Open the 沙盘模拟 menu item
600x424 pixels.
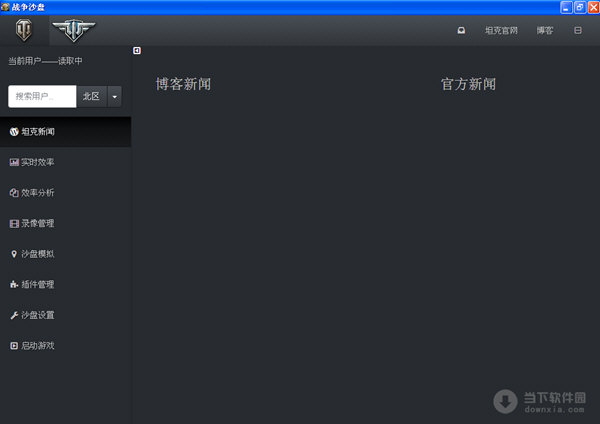pyautogui.click(x=65, y=254)
